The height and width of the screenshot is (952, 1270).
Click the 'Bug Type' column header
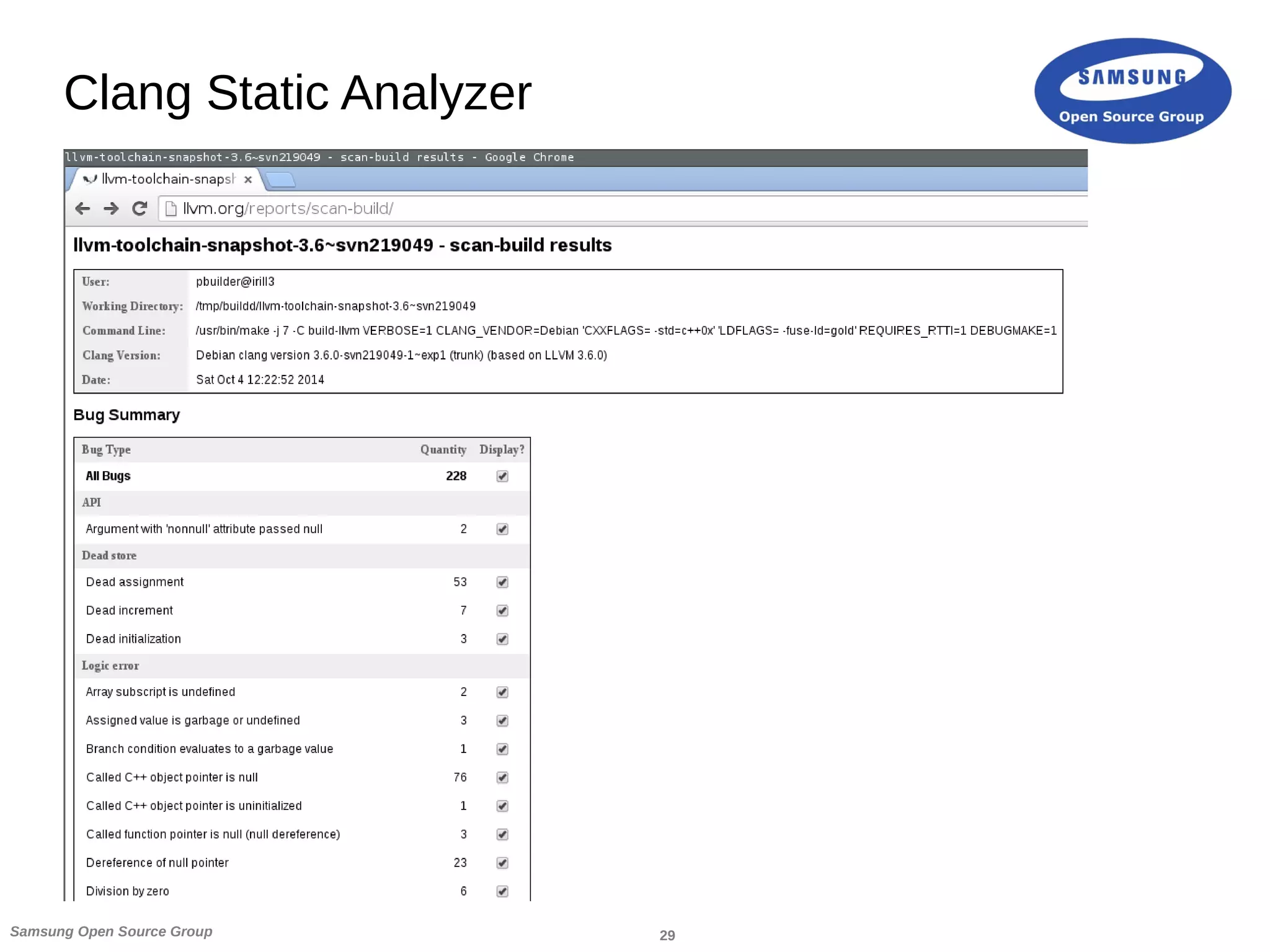point(106,450)
